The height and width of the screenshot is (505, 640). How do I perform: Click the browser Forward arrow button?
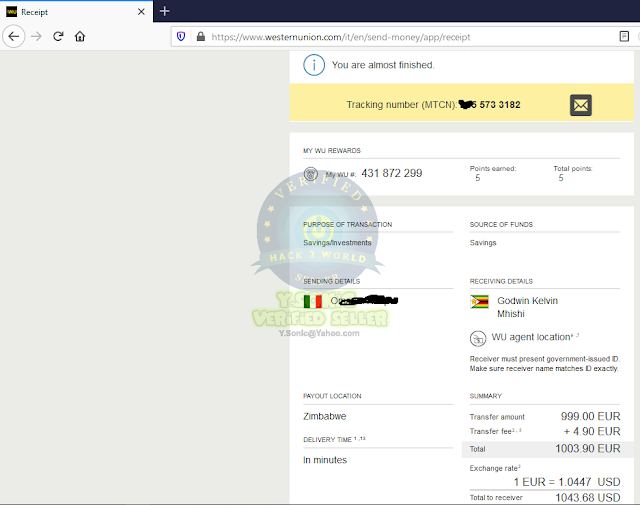(36, 36)
